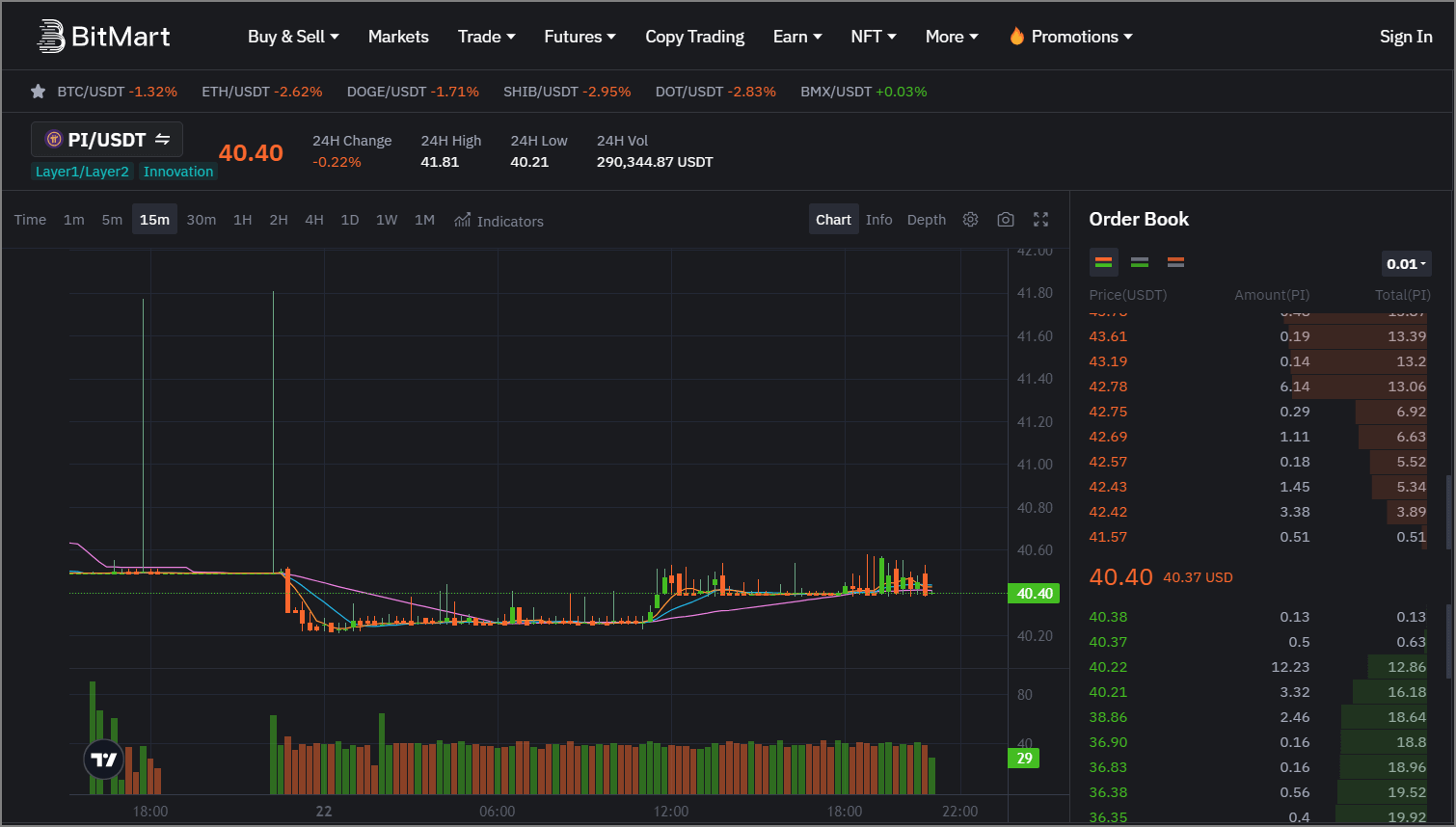Open Buy & Sell dropdown menu
This screenshot has width=1456, height=827.
click(x=293, y=37)
